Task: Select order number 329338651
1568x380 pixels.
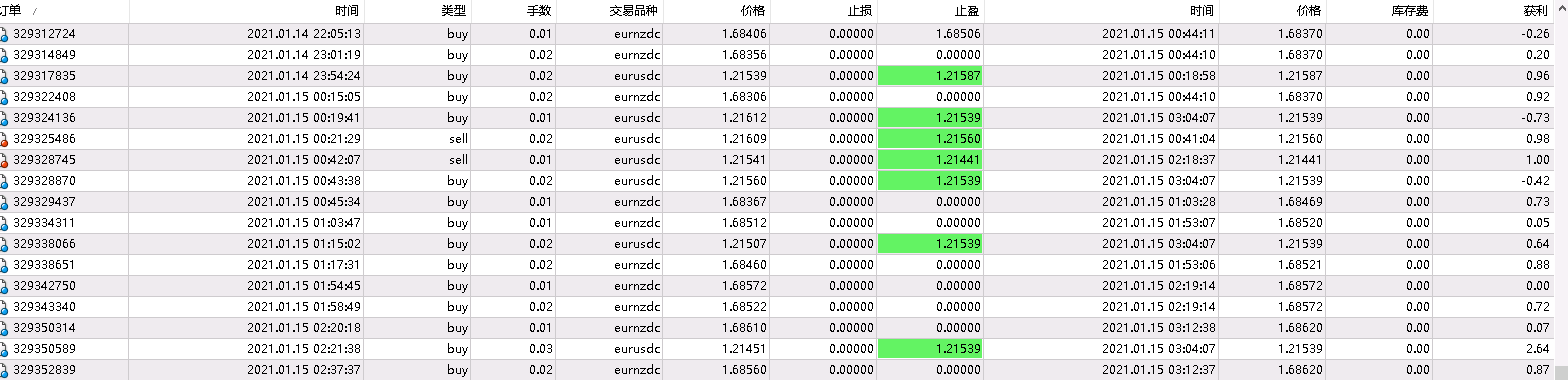Action: tap(44, 265)
